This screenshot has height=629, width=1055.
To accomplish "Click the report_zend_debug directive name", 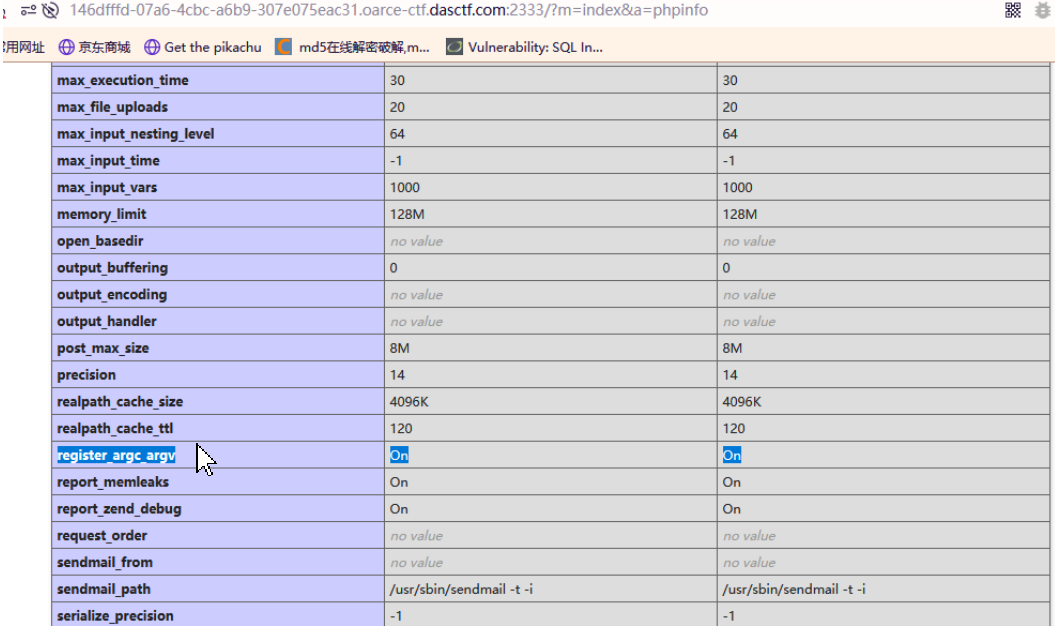I will click(x=119, y=509).
